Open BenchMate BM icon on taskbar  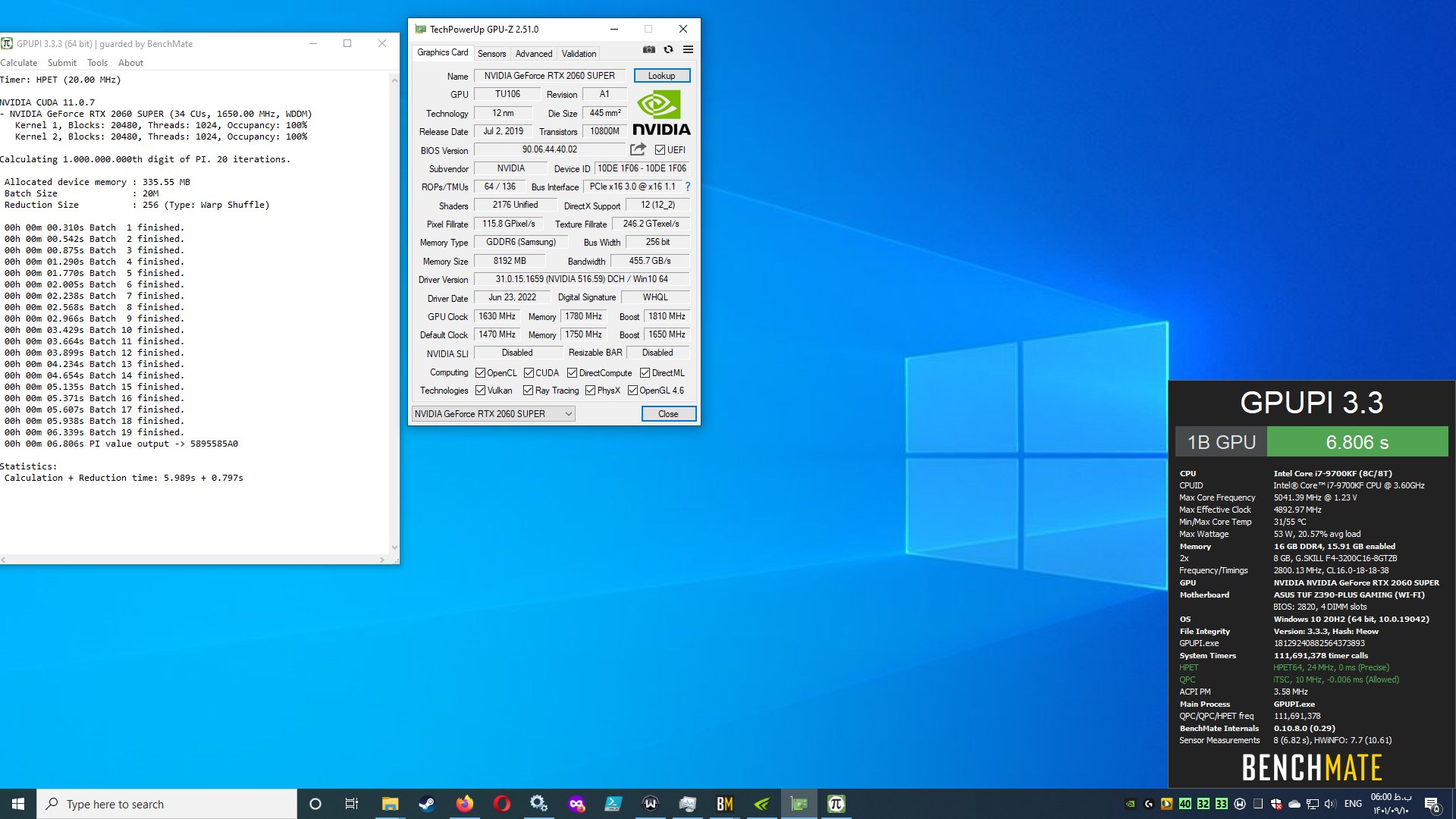pos(725,804)
